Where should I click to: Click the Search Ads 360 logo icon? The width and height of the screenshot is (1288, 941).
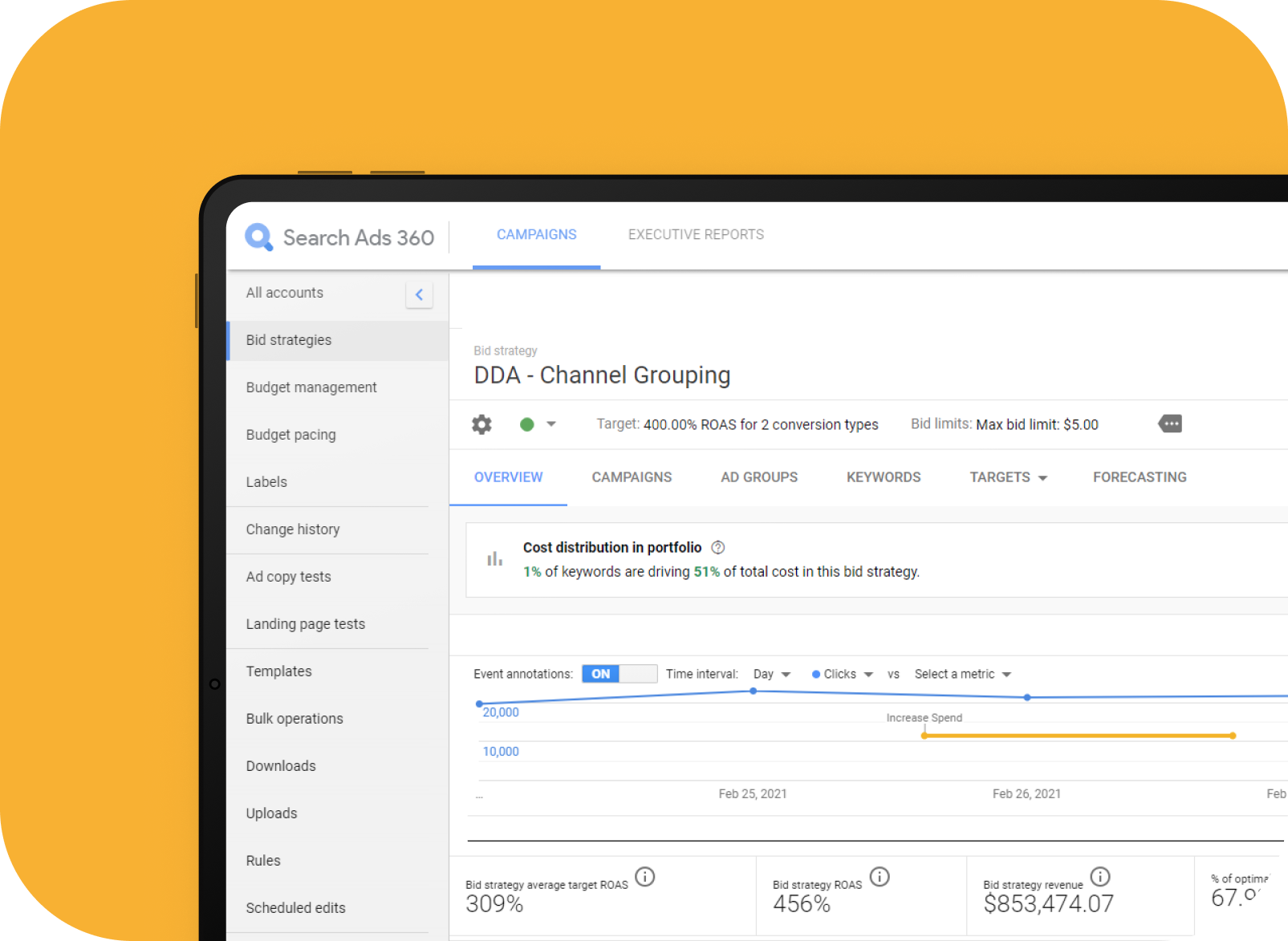point(258,237)
